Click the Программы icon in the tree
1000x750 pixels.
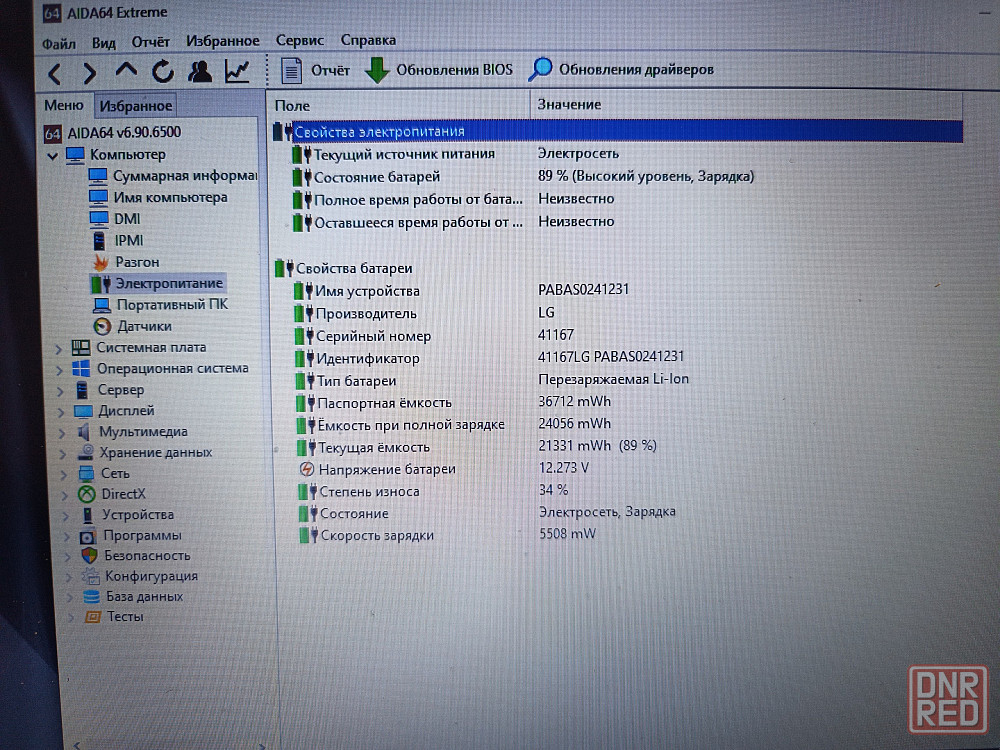[x=88, y=536]
